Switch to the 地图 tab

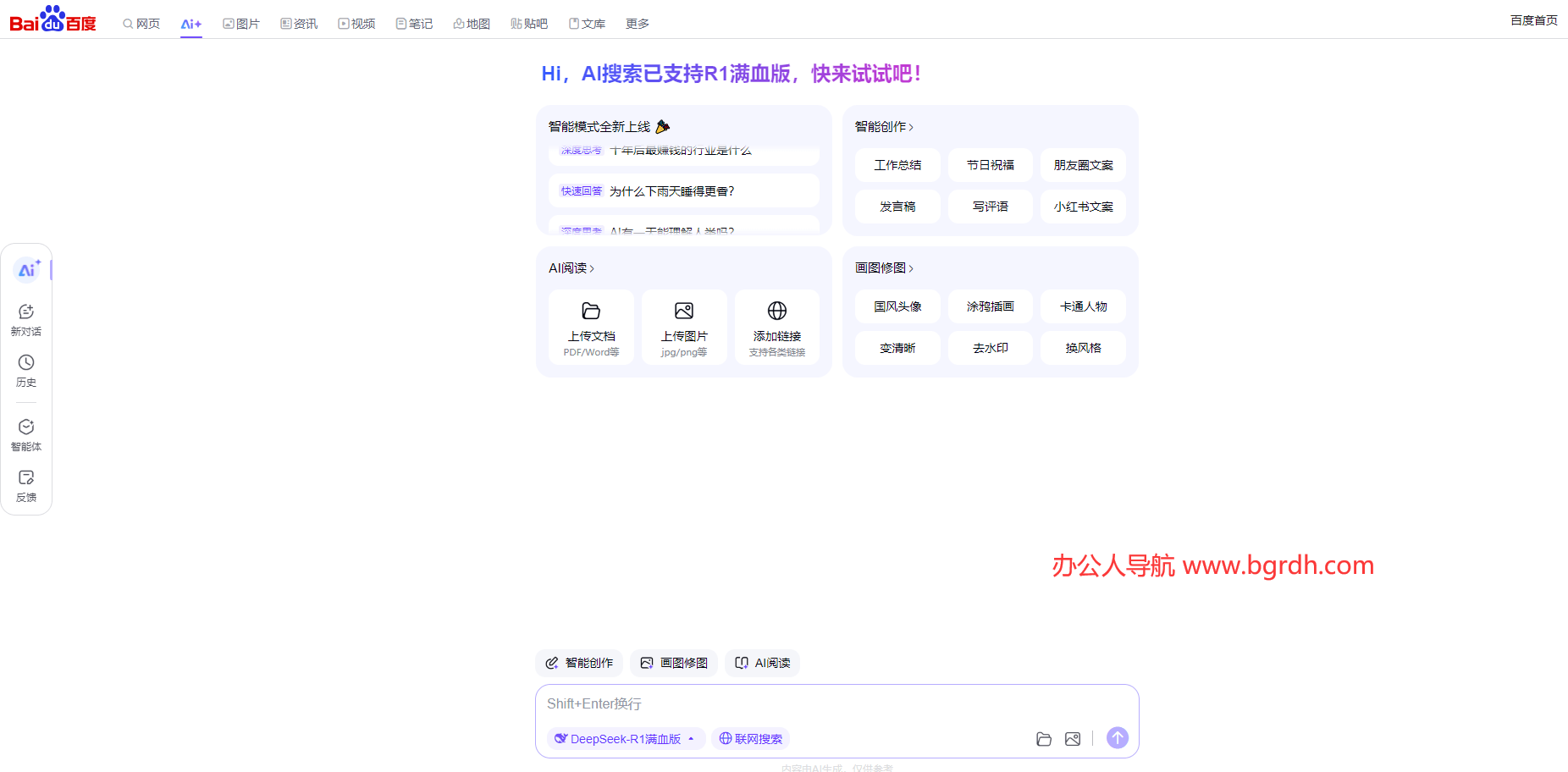coord(472,24)
